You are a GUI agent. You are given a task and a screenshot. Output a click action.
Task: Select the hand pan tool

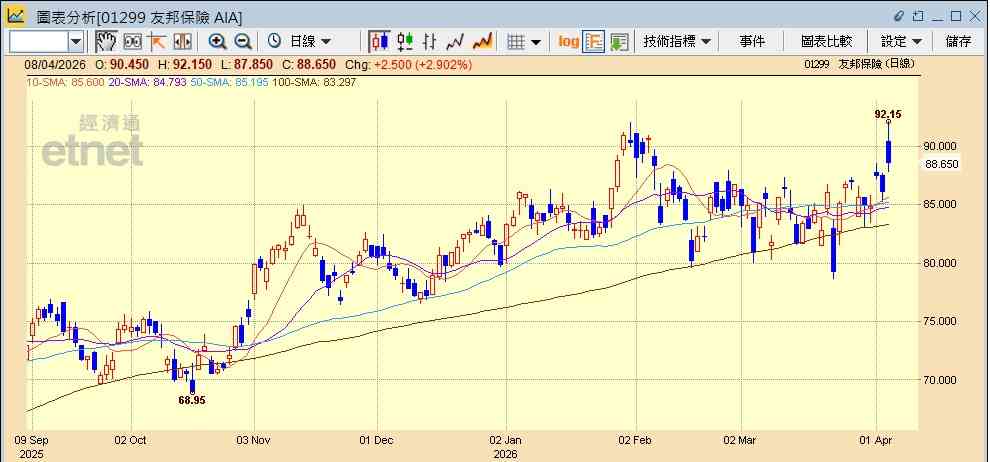pyautogui.click(x=107, y=42)
